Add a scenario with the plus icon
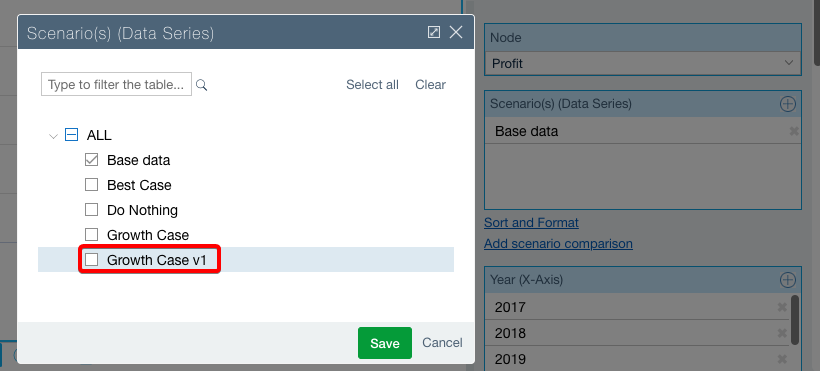Viewport: 820px width, 371px height. 787,104
